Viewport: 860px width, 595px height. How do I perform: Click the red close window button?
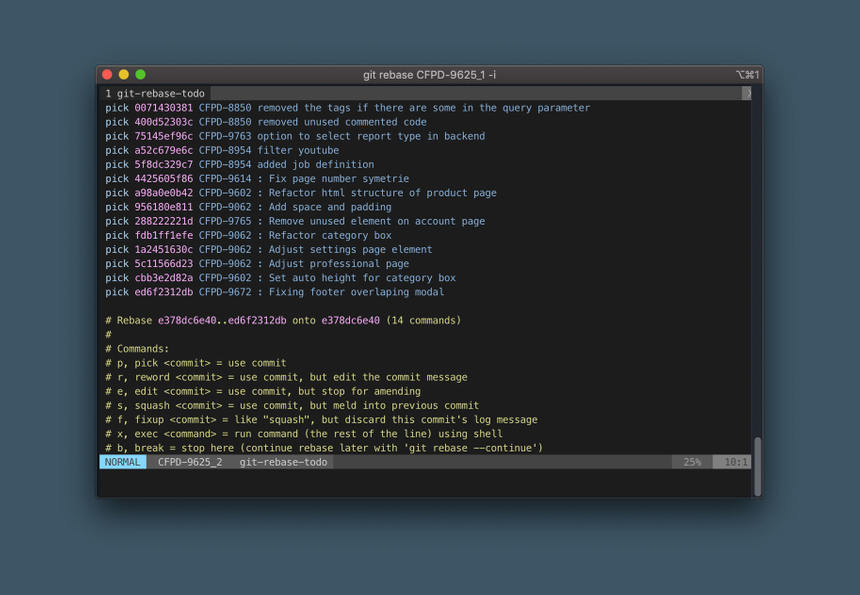[x=107, y=75]
